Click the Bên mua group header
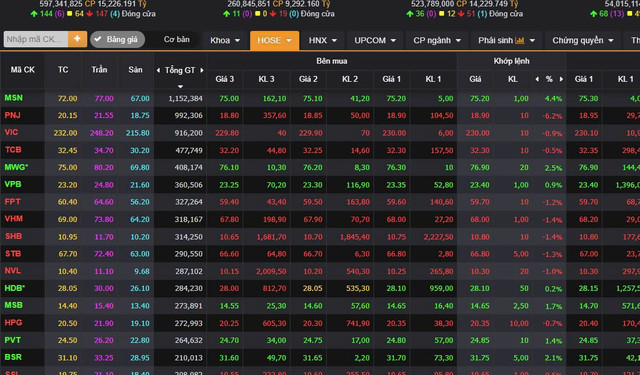This screenshot has height=375, width=640. pos(331,61)
